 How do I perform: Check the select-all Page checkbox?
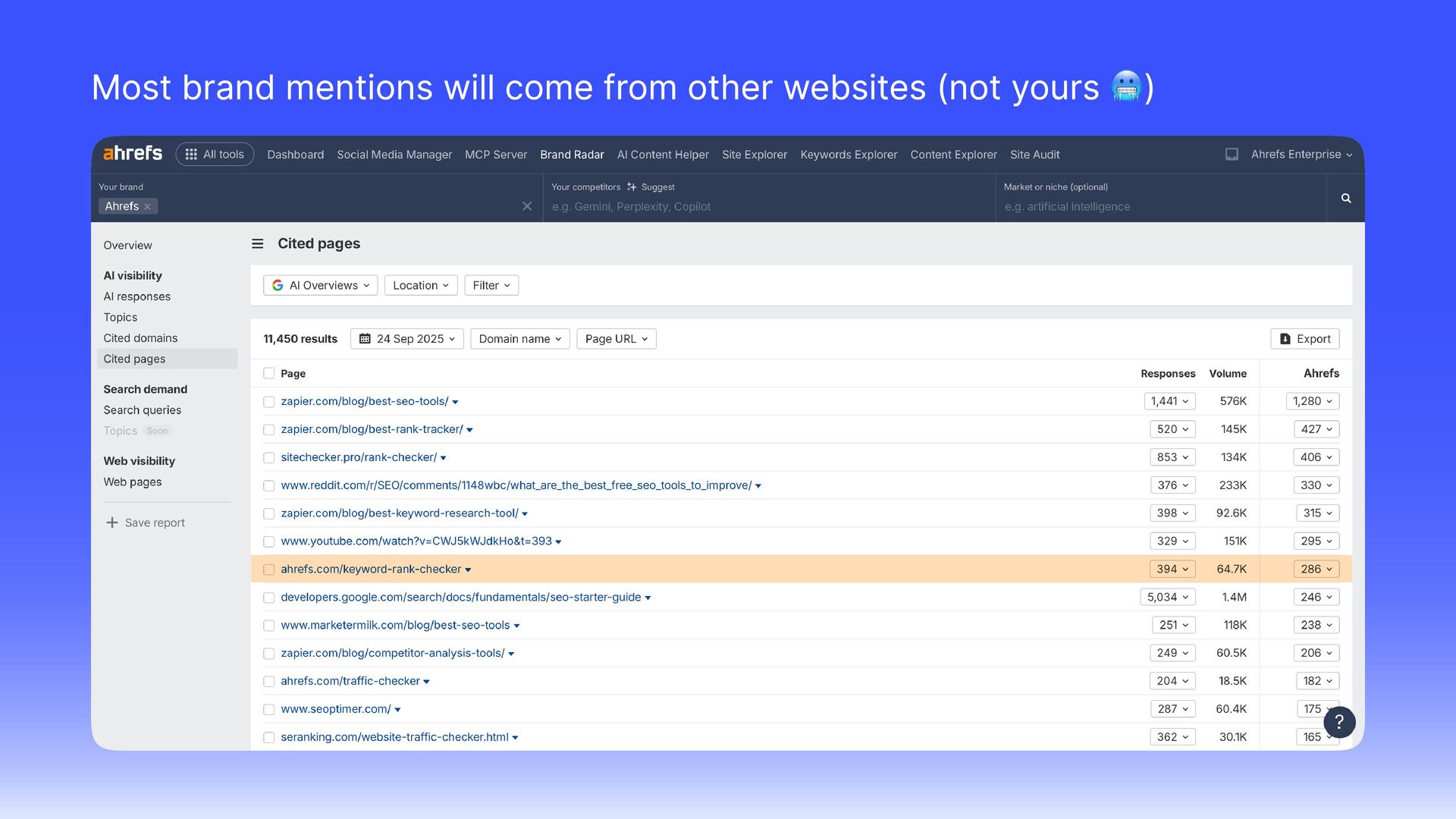coord(268,373)
